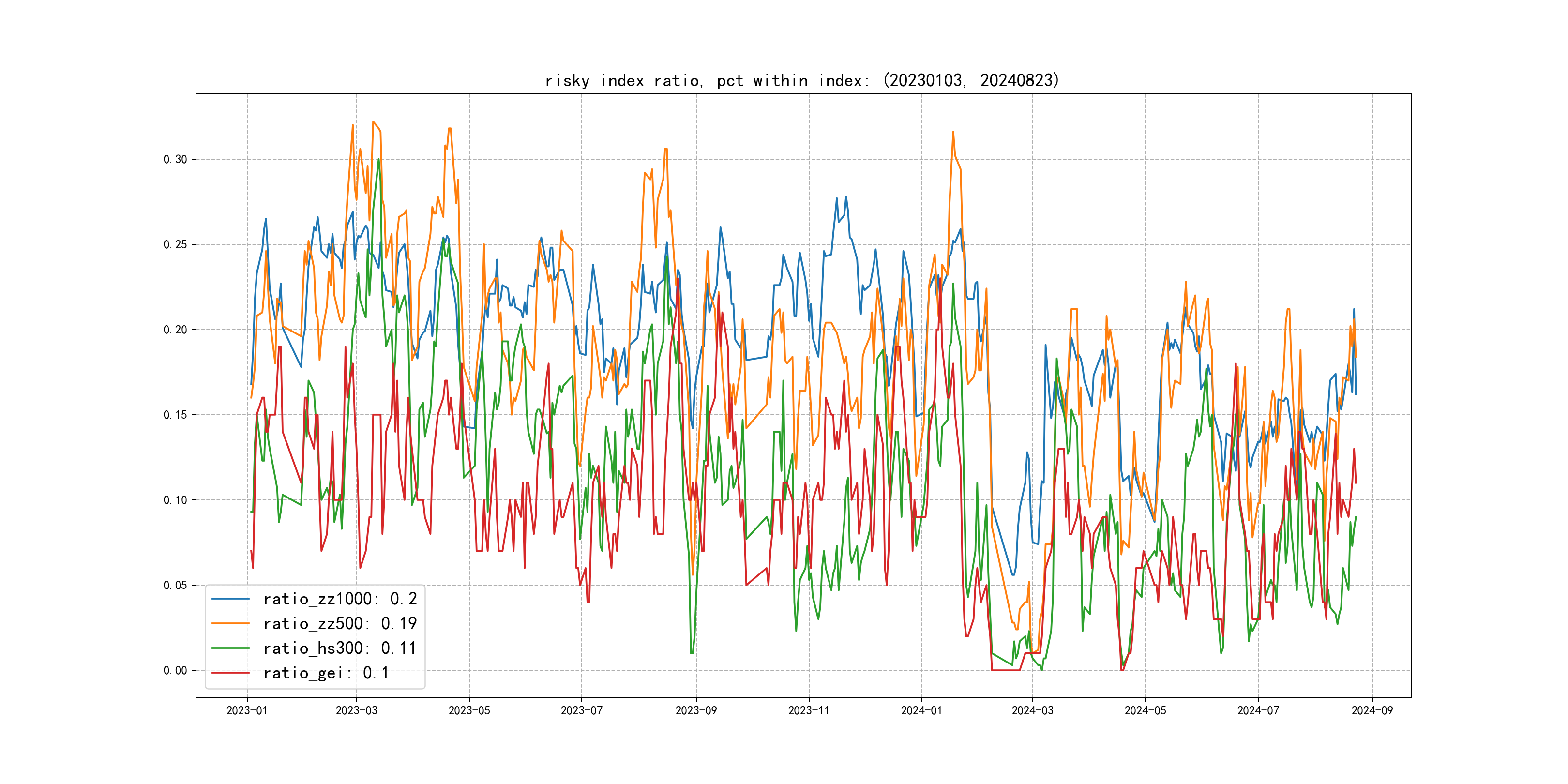
Task: Click the 0.00 y-axis tick label
Action: [175, 670]
